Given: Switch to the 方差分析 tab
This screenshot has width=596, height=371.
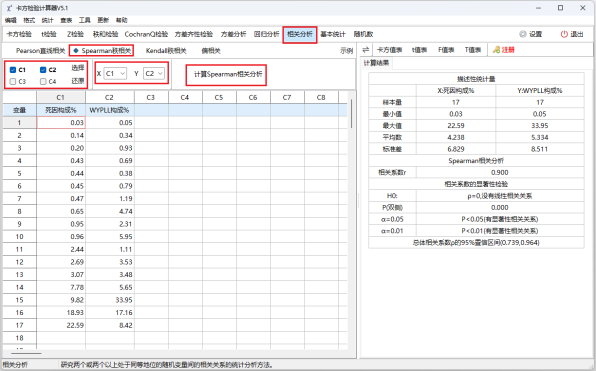Looking at the screenshot, I should point(233,34).
